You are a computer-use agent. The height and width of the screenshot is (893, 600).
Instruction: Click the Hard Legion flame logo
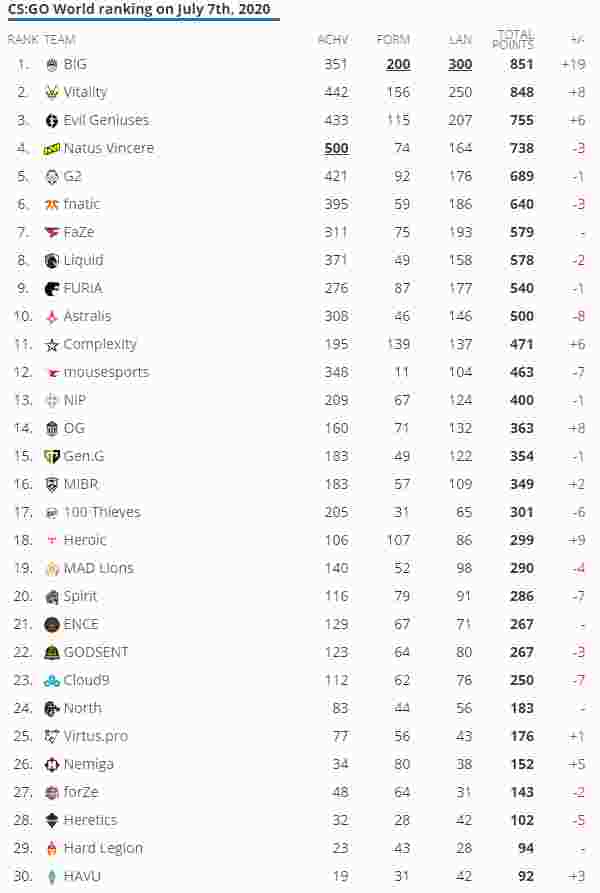(x=52, y=849)
